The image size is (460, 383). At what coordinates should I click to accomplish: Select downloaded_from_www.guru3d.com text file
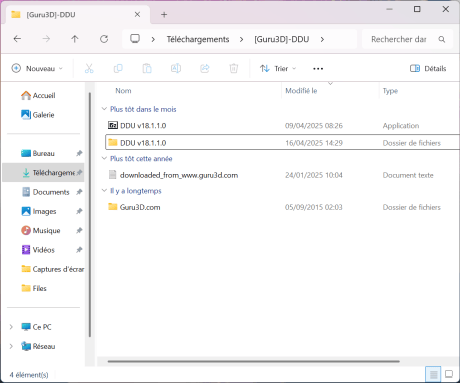pos(282,175)
